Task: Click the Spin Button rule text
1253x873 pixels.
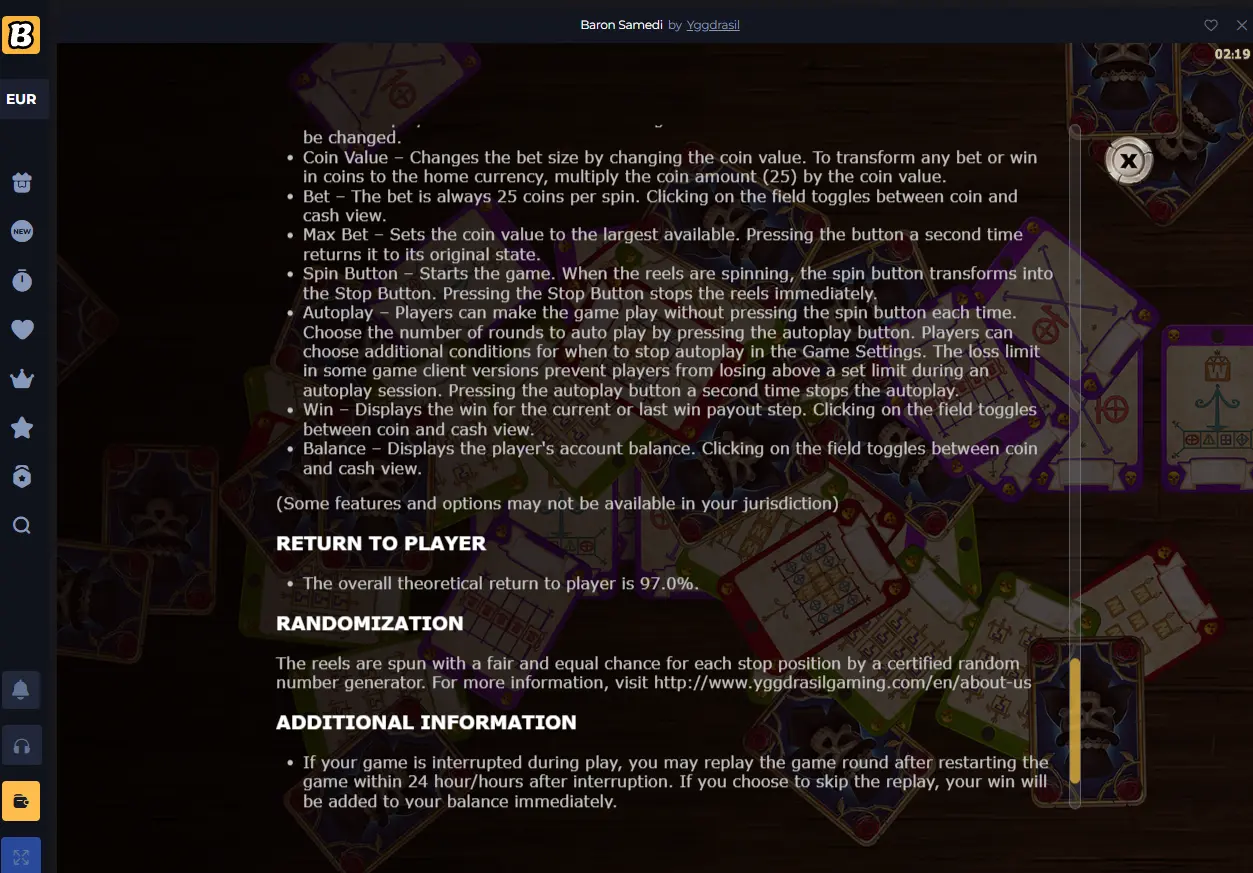Action: [678, 283]
